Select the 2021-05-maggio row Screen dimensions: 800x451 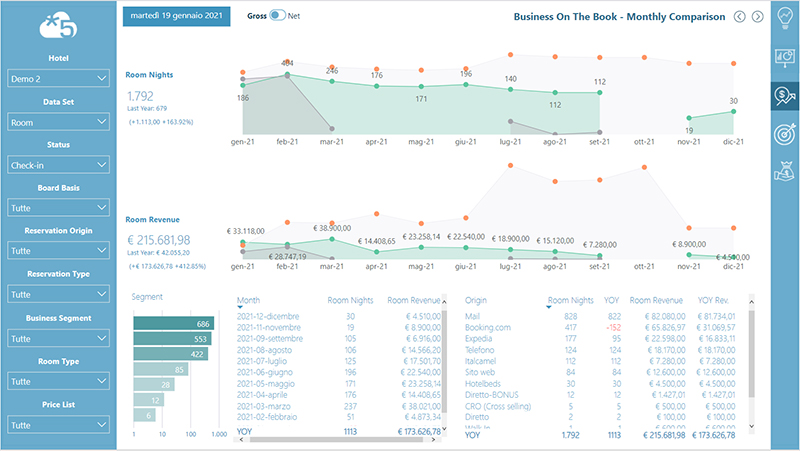point(339,384)
